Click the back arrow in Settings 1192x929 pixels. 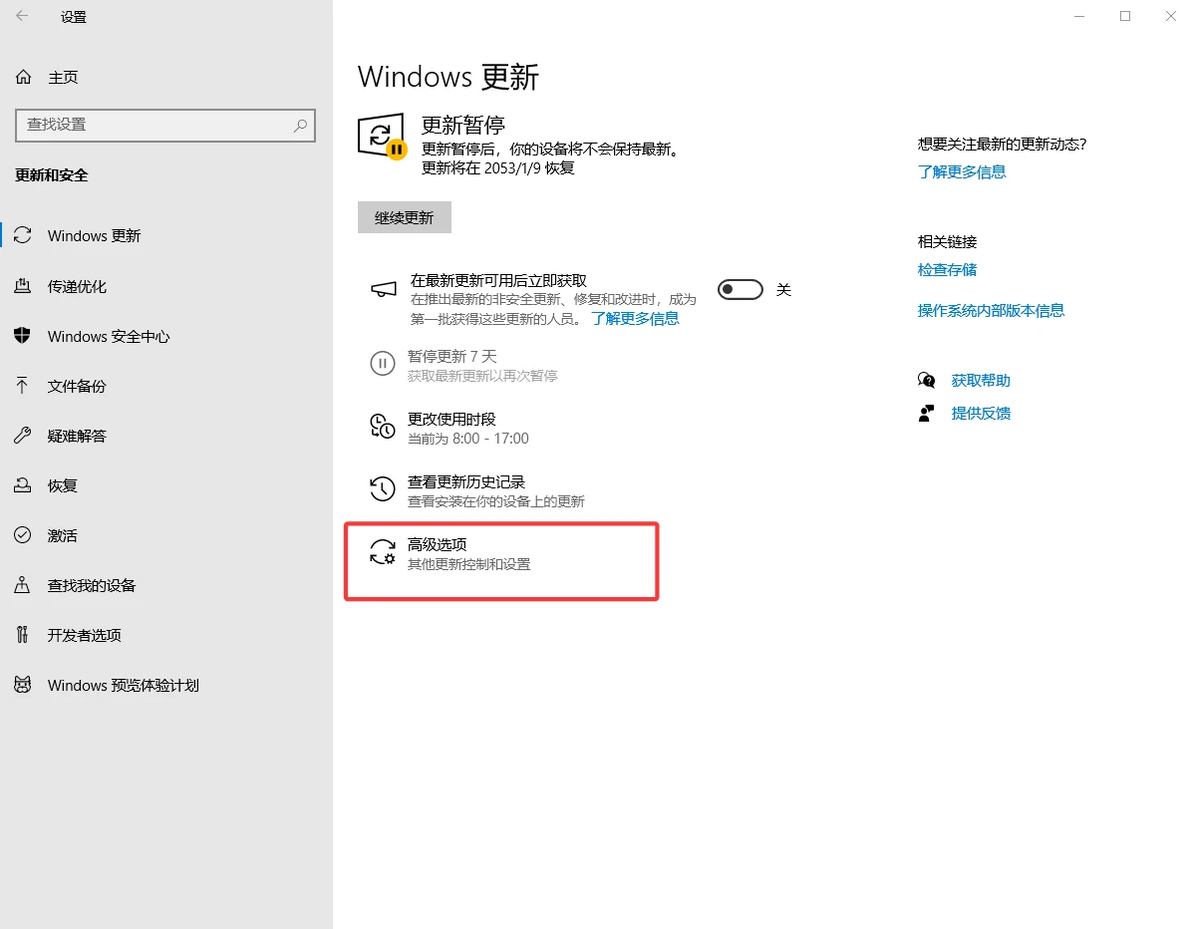[22, 16]
